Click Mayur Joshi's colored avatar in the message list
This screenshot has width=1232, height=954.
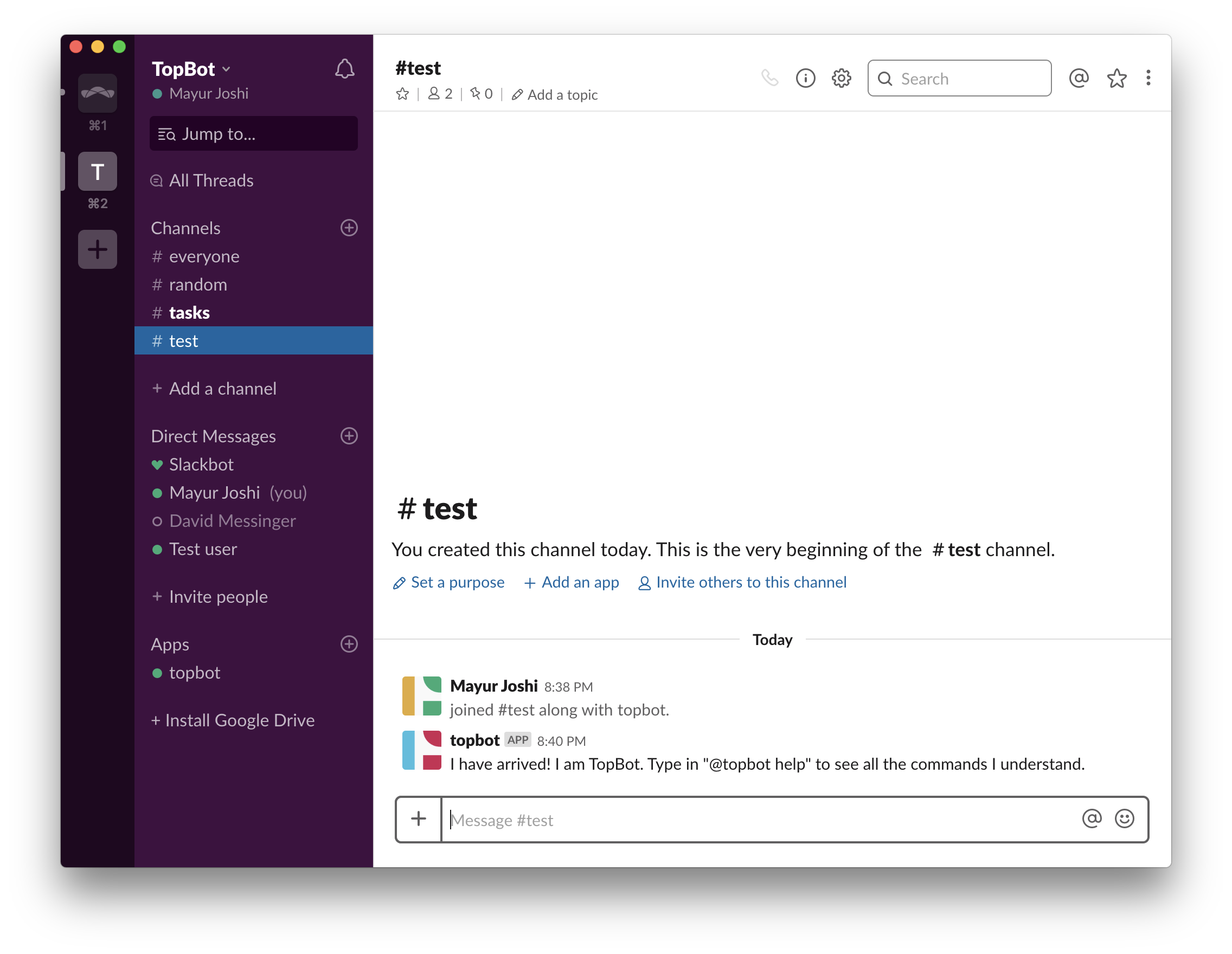click(421, 696)
